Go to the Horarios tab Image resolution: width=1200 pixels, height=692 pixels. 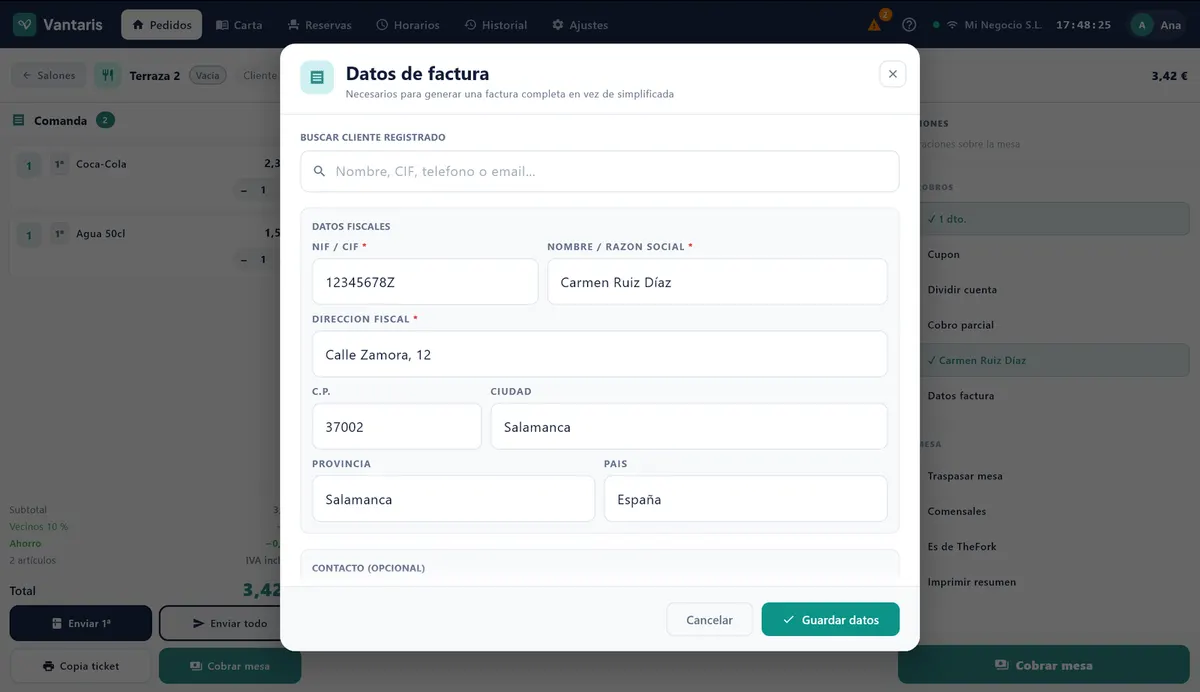pyautogui.click(x=407, y=25)
